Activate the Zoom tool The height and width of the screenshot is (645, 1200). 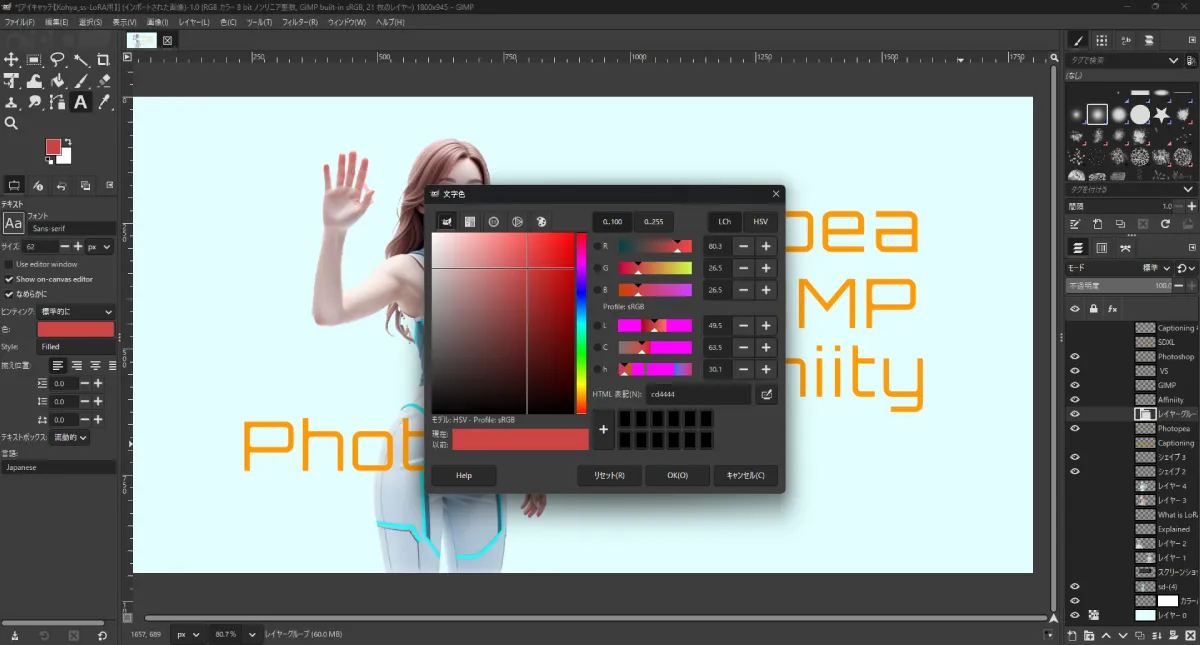pos(12,121)
